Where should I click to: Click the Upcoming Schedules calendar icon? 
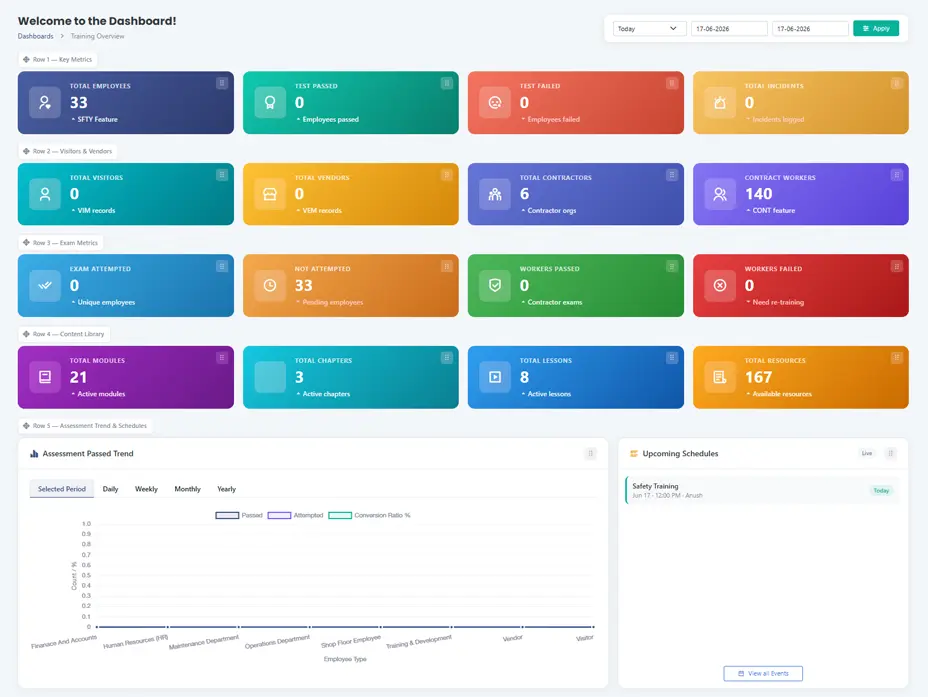tap(634, 454)
